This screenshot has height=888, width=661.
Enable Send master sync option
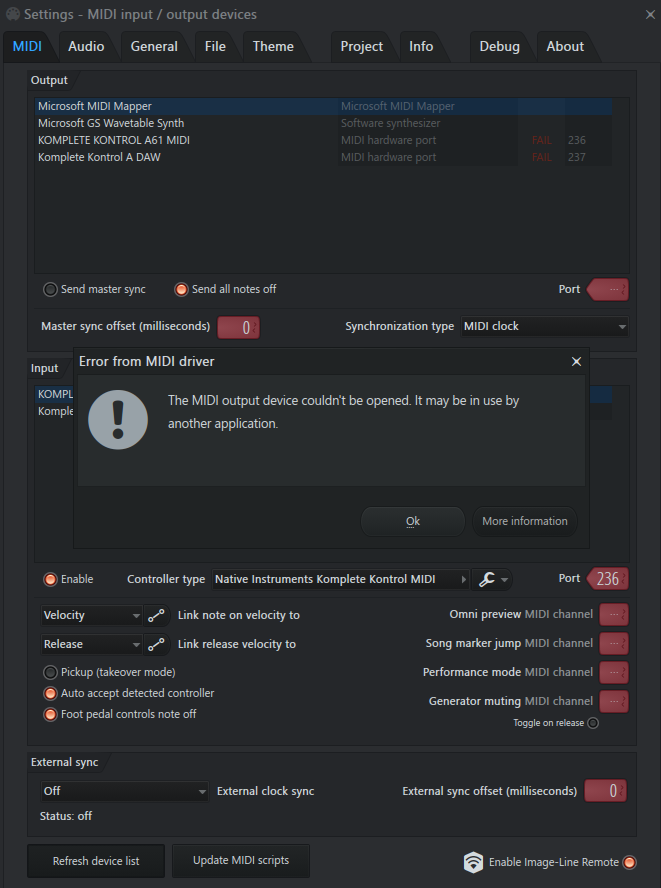[x=50, y=289]
